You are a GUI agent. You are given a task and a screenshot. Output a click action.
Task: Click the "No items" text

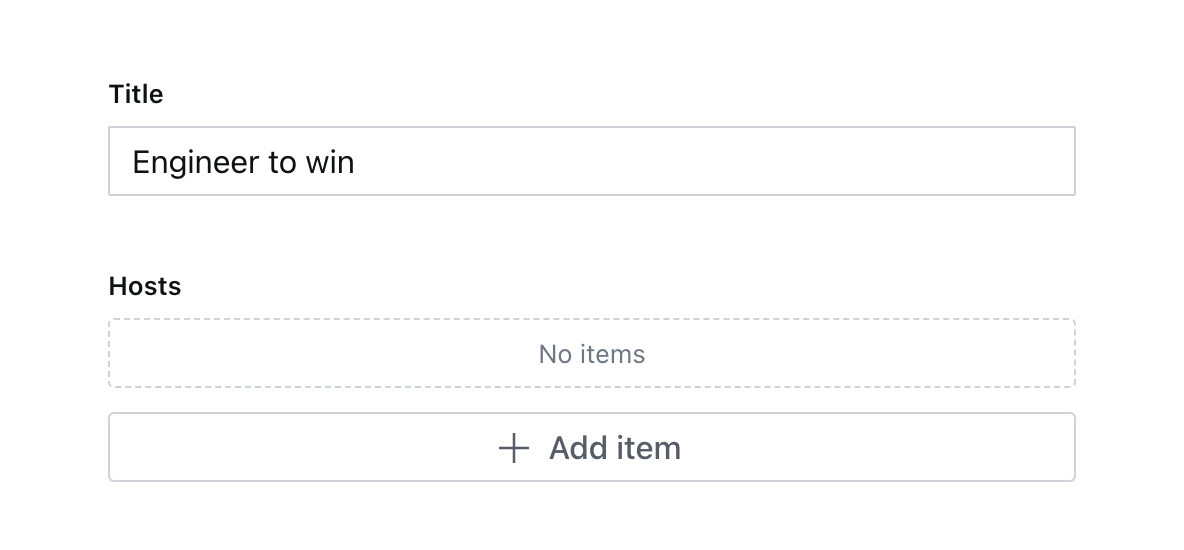[x=591, y=354]
